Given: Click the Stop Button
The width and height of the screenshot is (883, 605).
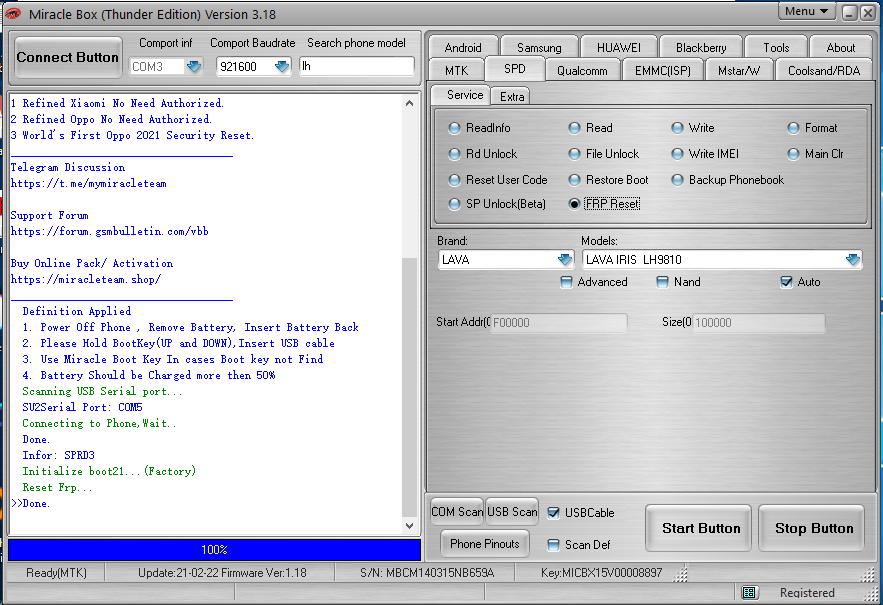Looking at the screenshot, I should 811,528.
